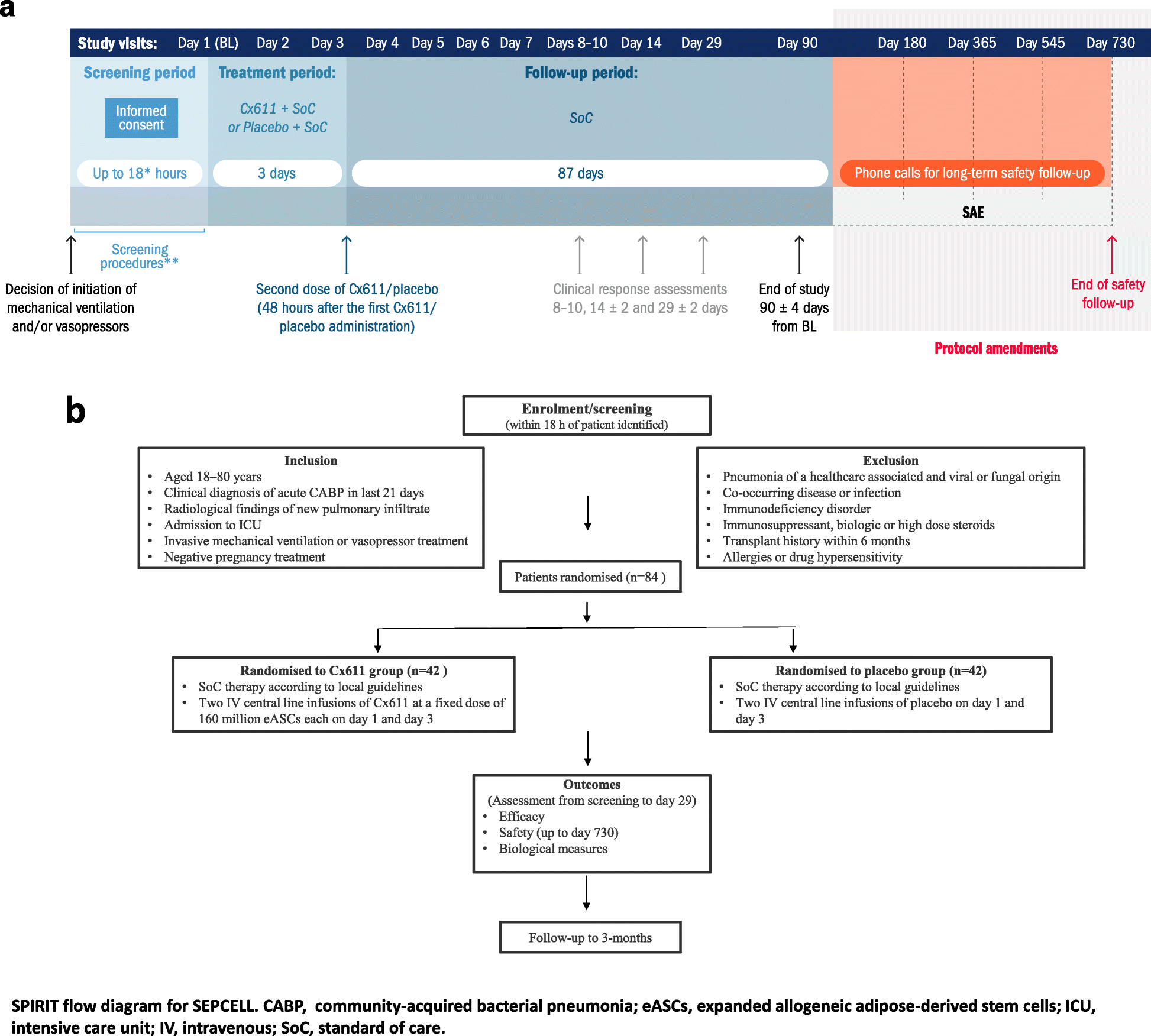The width and height of the screenshot is (1151, 1036).
Task: Click the 'Biological measures' bullet
Action: [553, 849]
